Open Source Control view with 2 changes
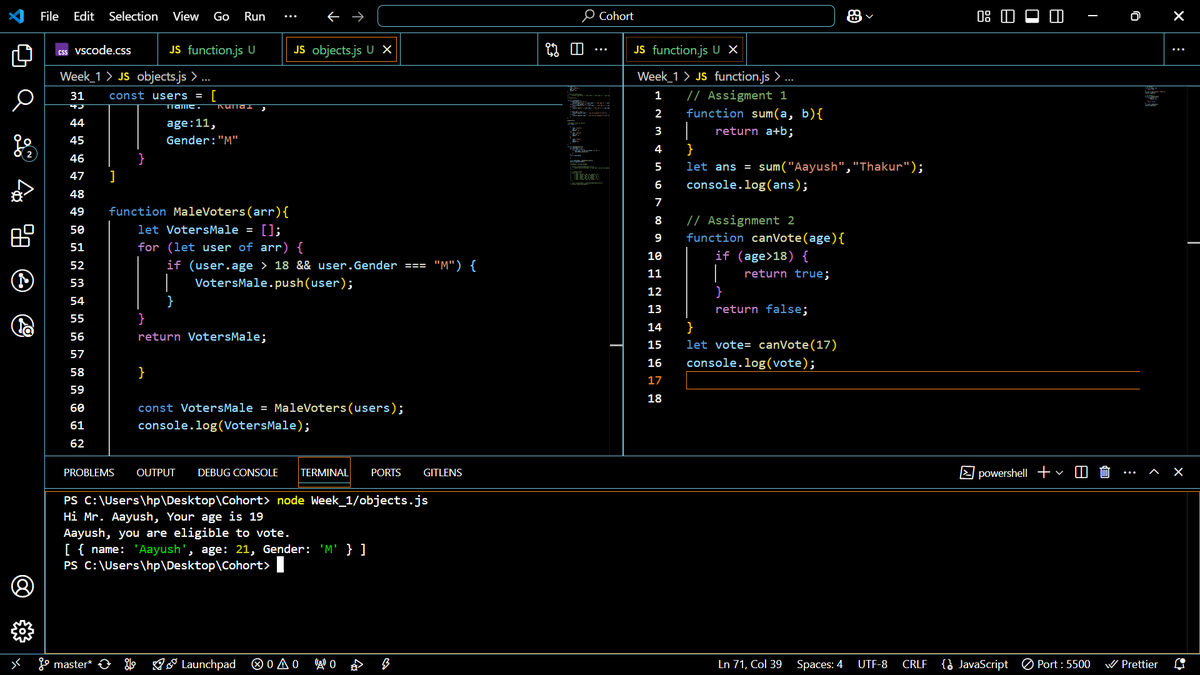Screen dimensions: 1200x675 22,147
